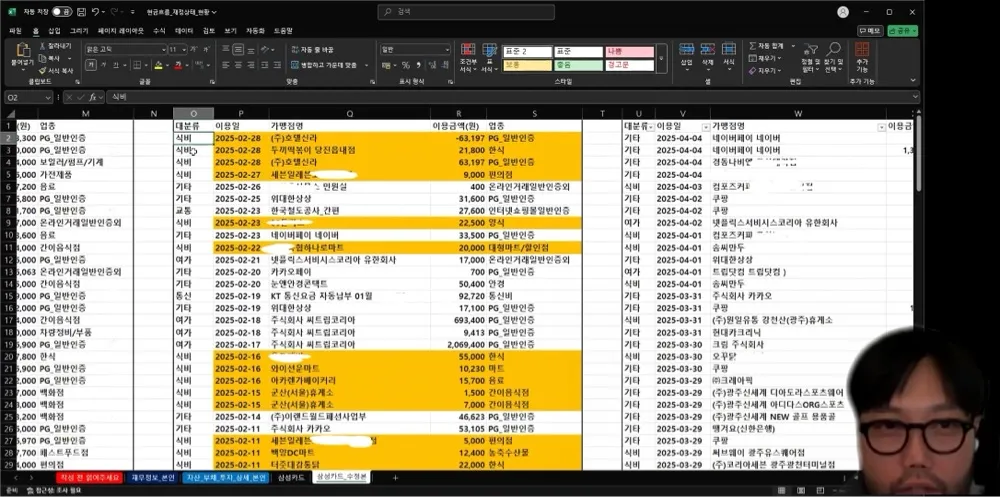This screenshot has width=1001, height=497.
Task: Collapse the ribbon with the chevron arrow
Action: click(x=912, y=80)
